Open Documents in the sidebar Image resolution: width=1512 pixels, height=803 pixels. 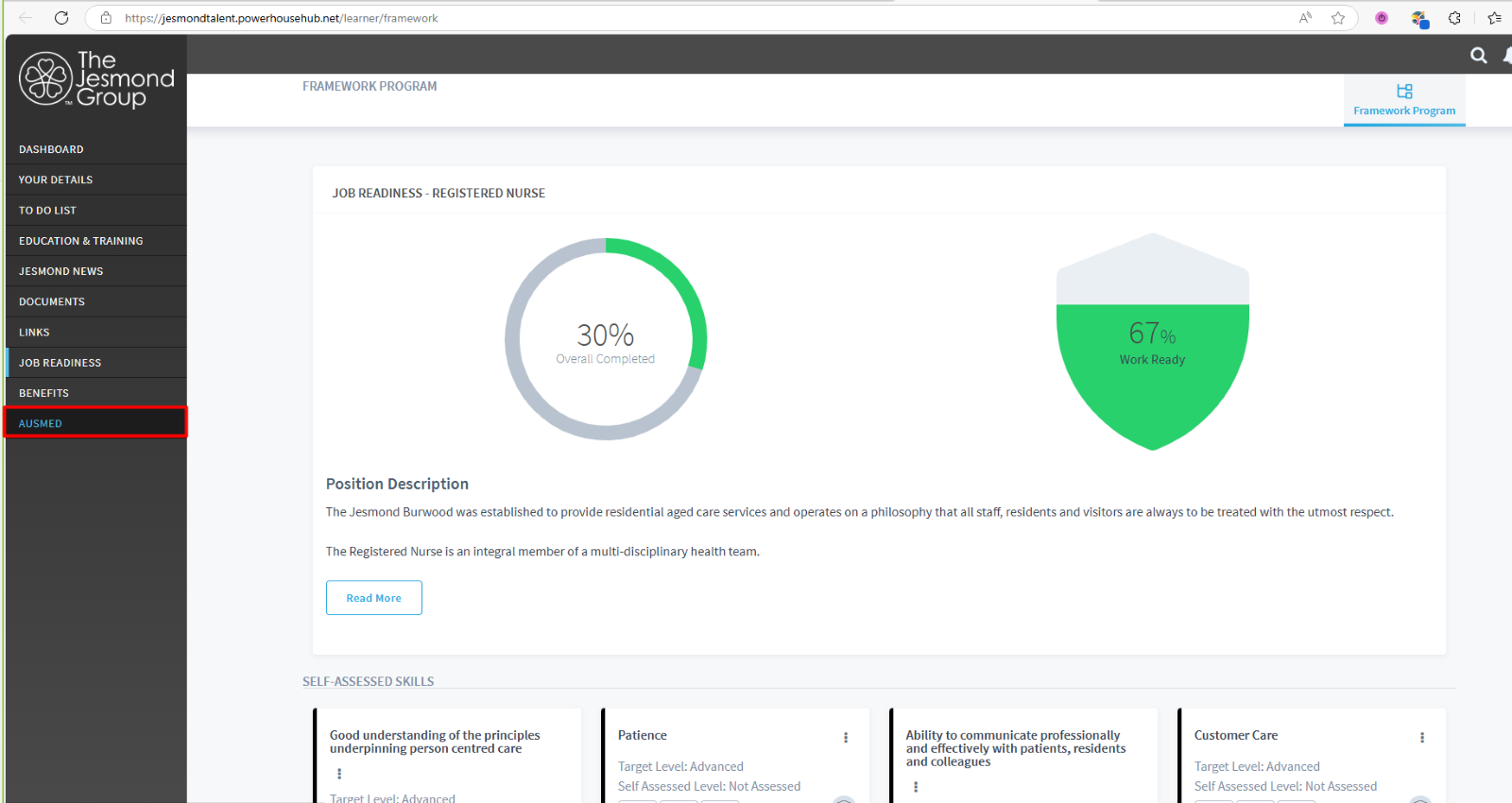(x=95, y=301)
